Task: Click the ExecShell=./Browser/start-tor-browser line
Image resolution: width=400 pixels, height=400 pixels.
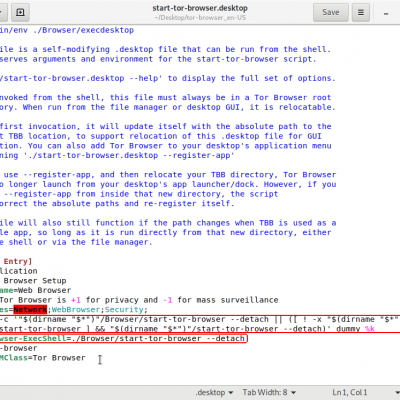Action: pos(122,339)
